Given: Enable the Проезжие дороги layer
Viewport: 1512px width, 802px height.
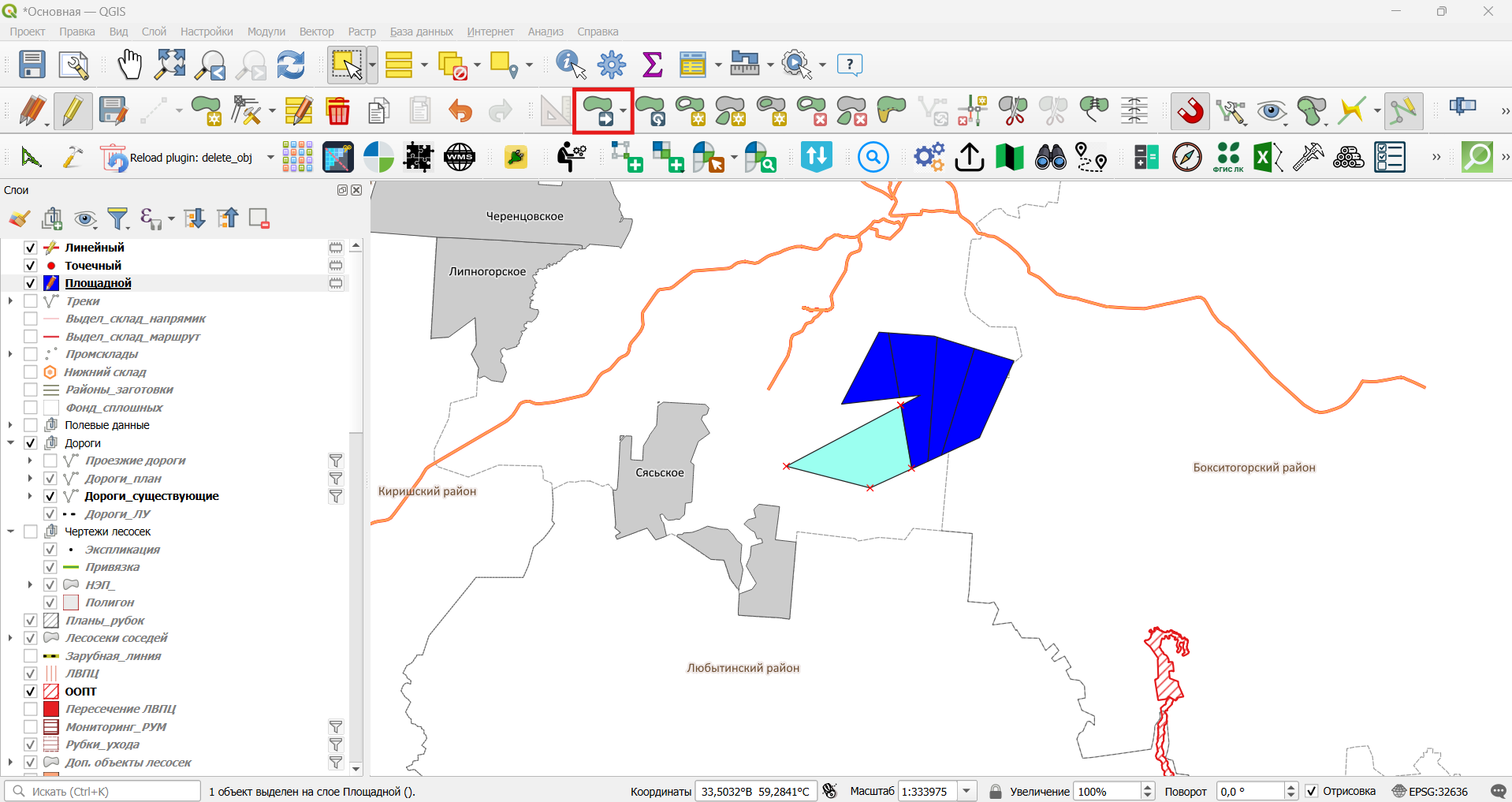Looking at the screenshot, I should point(50,461).
